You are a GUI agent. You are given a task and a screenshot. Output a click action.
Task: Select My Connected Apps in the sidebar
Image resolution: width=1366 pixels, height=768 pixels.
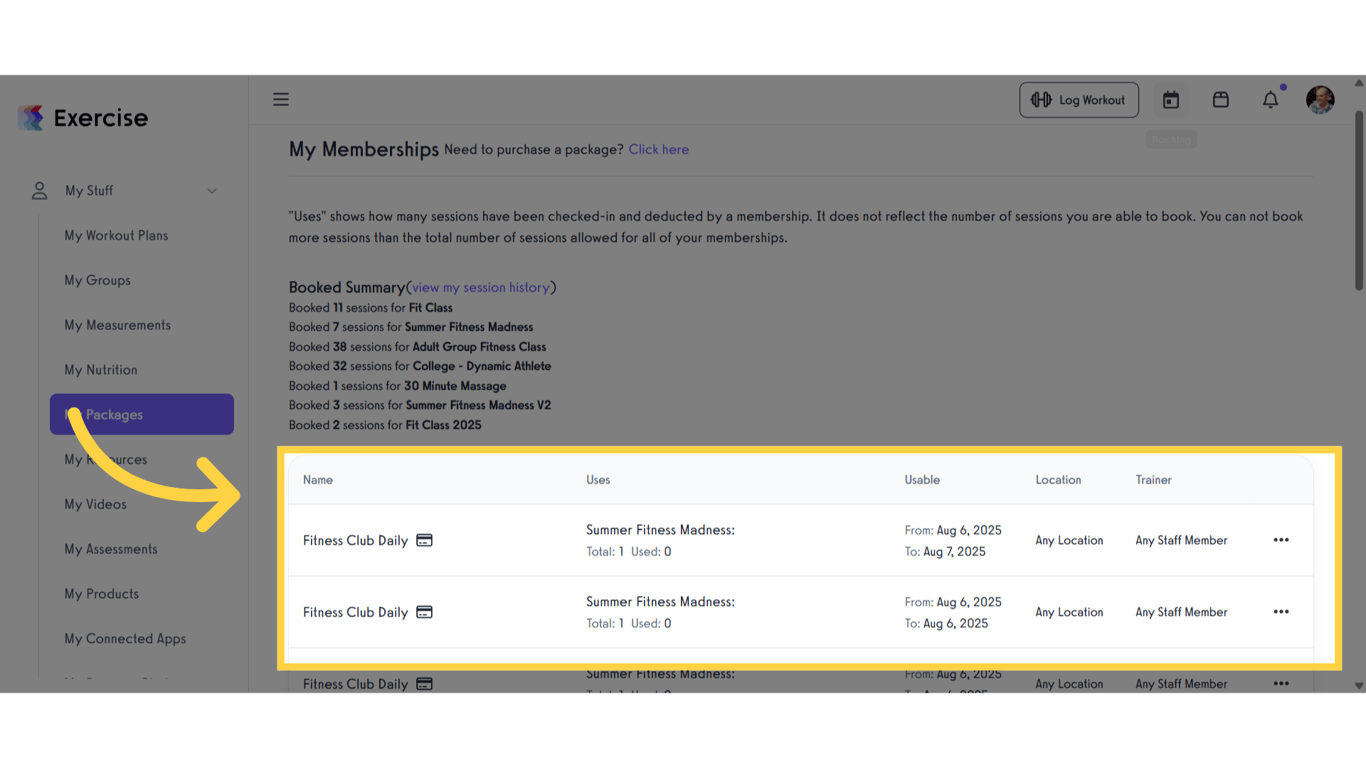point(124,638)
